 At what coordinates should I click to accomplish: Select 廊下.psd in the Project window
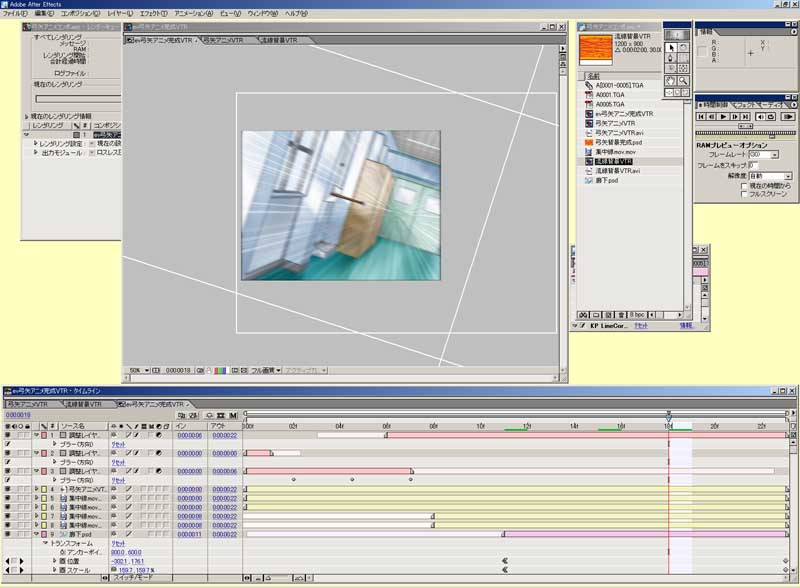[x=607, y=181]
